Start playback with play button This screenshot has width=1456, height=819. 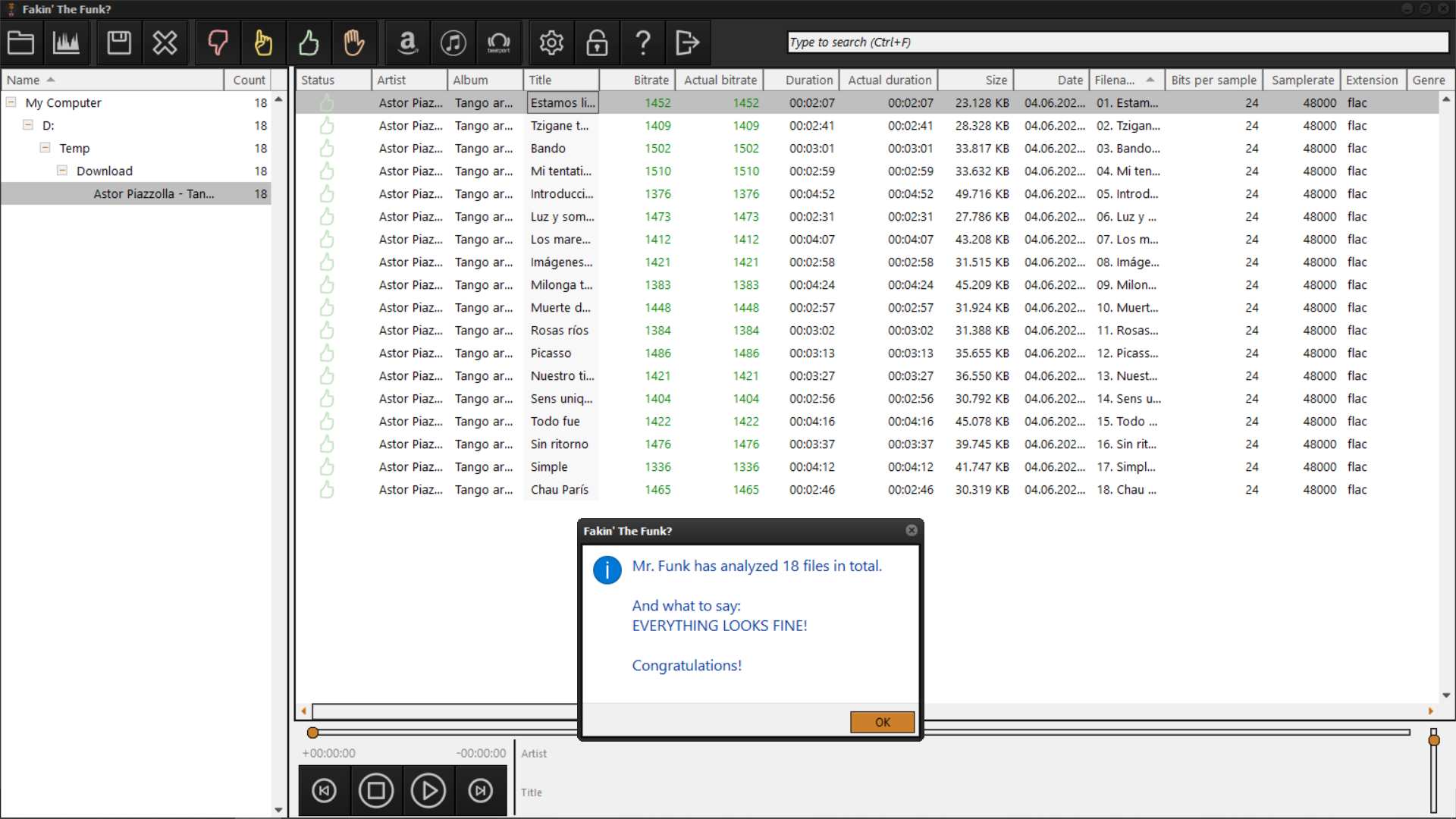click(x=428, y=791)
